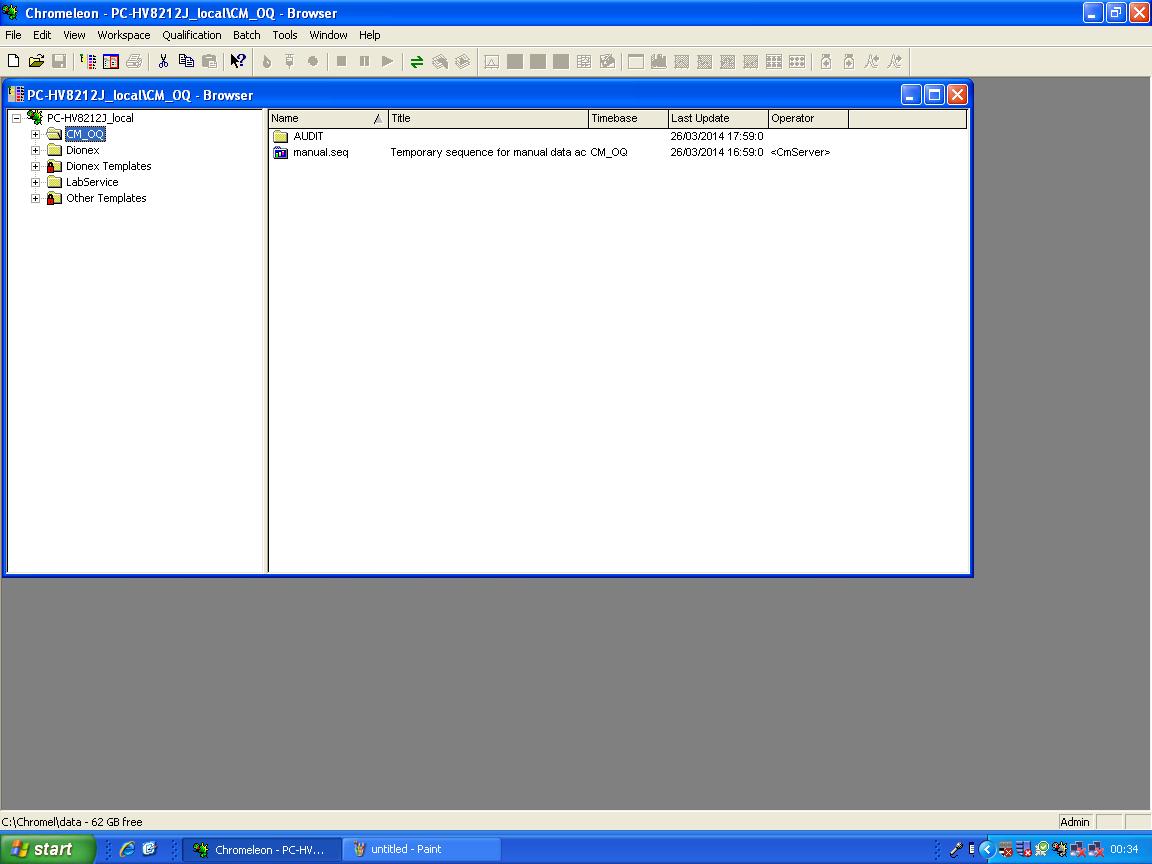Click the empty window layout icon
The height and width of the screenshot is (864, 1152).
pyautogui.click(x=636, y=62)
